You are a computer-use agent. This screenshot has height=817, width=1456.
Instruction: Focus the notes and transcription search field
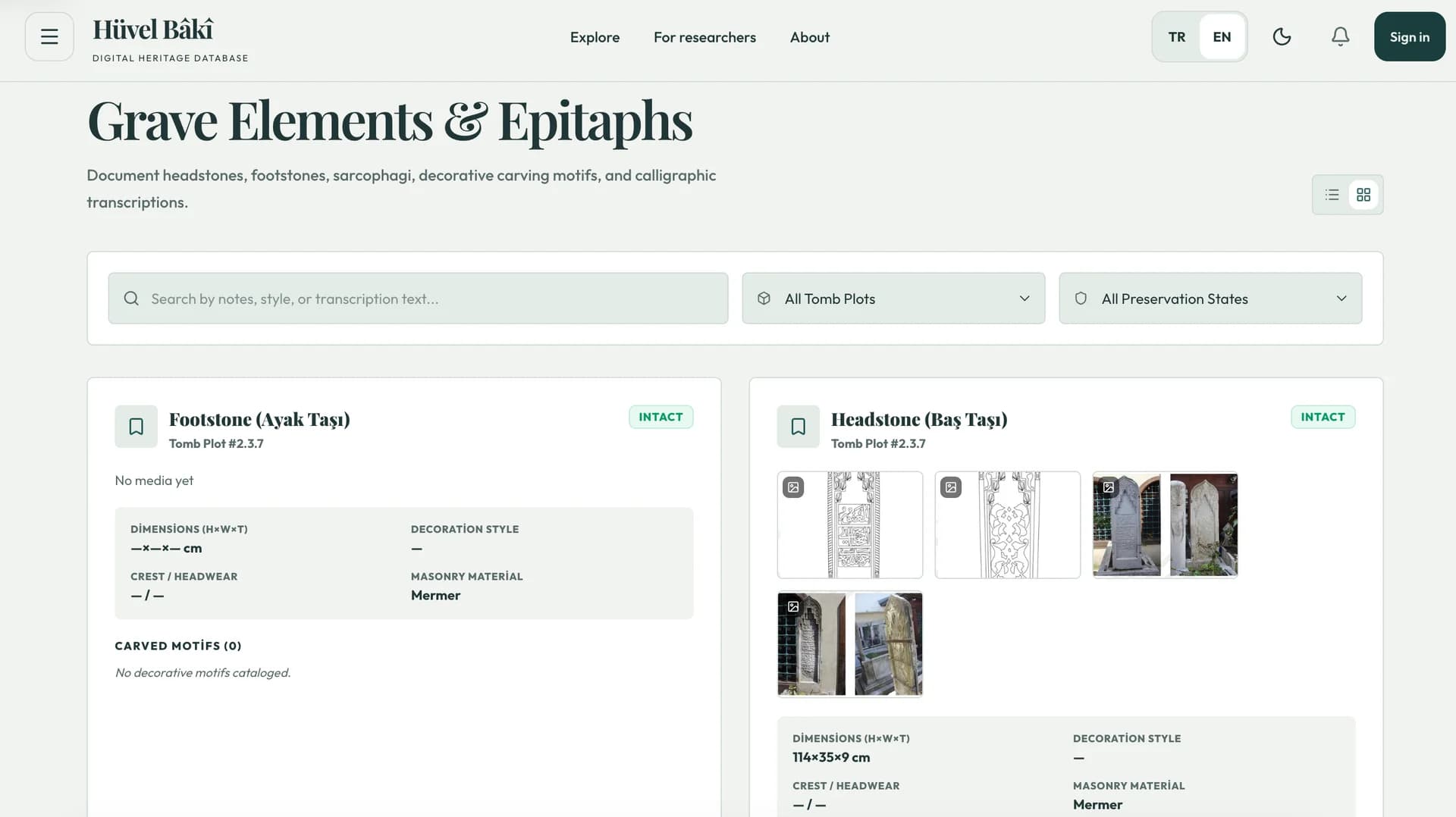tap(418, 299)
